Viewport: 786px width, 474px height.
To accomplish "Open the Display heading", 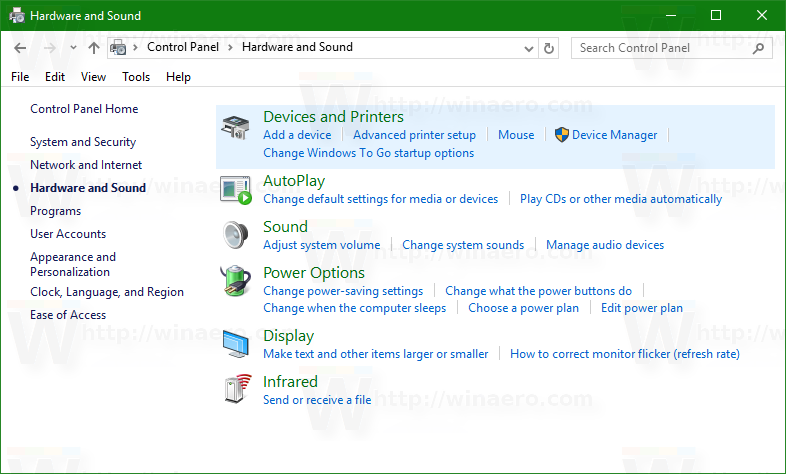I will [289, 336].
